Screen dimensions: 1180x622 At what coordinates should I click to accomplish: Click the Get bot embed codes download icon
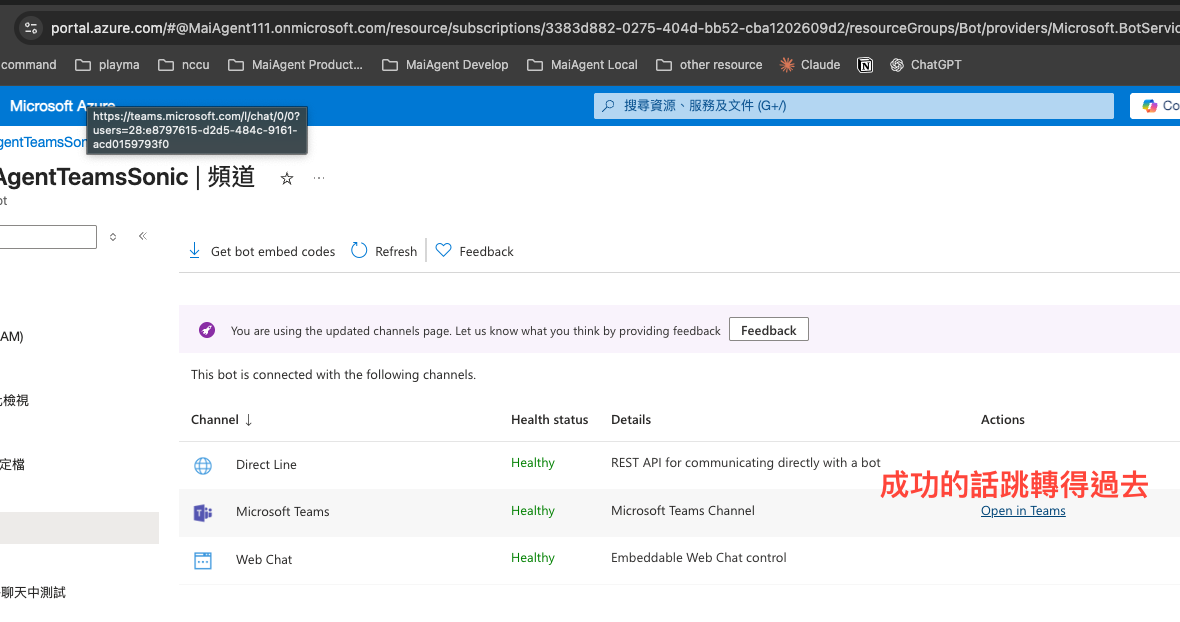[x=194, y=250]
